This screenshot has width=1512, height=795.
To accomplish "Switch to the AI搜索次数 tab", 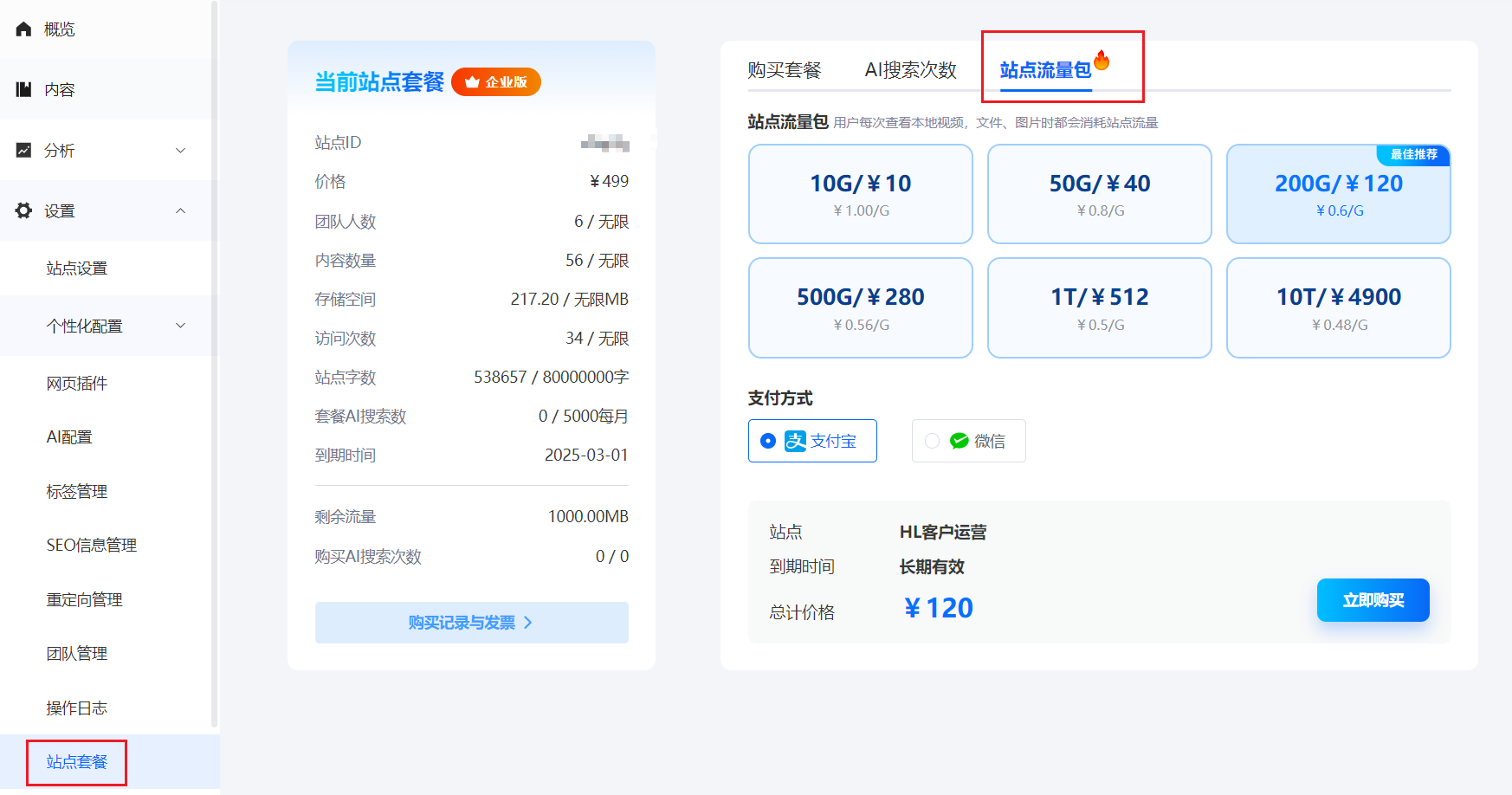I will click(910, 70).
